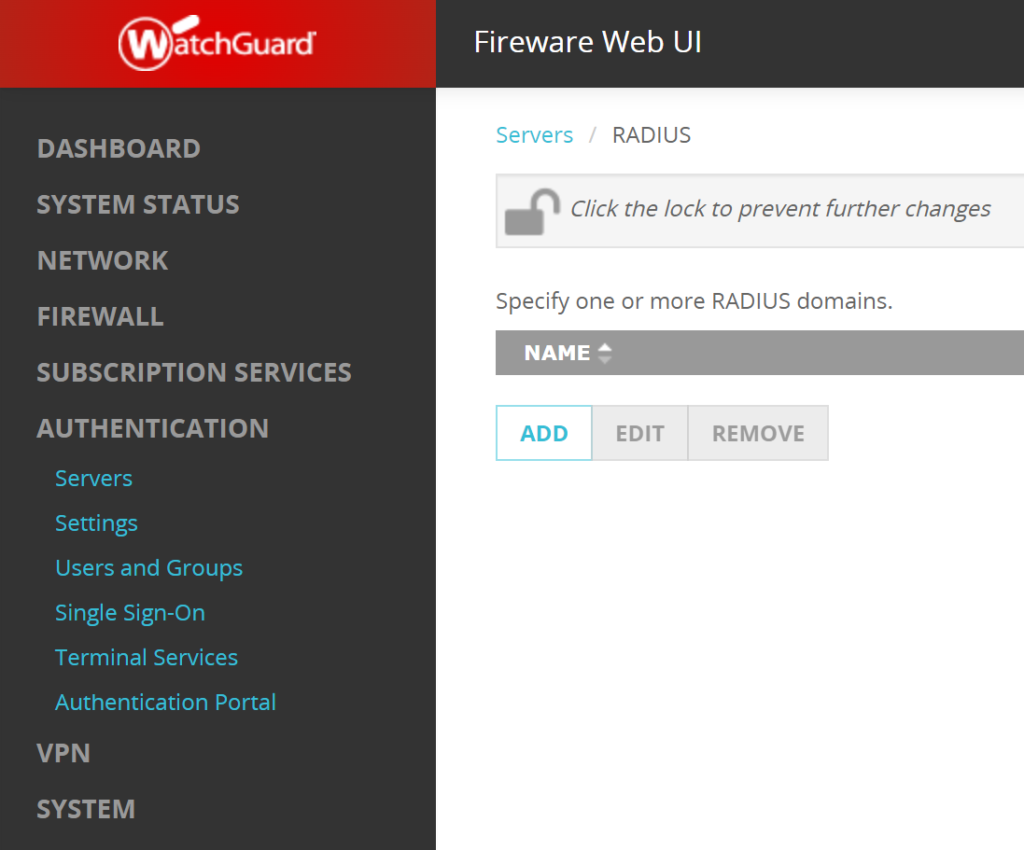
Task: Collapse the AUTHENTICATION section
Action: (x=152, y=428)
